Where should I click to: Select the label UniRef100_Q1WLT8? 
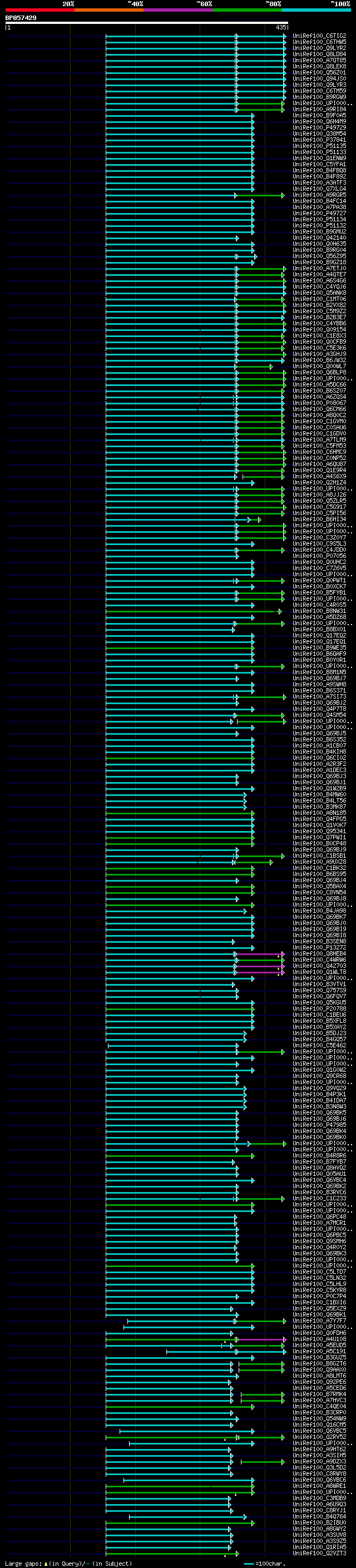click(x=319, y=972)
